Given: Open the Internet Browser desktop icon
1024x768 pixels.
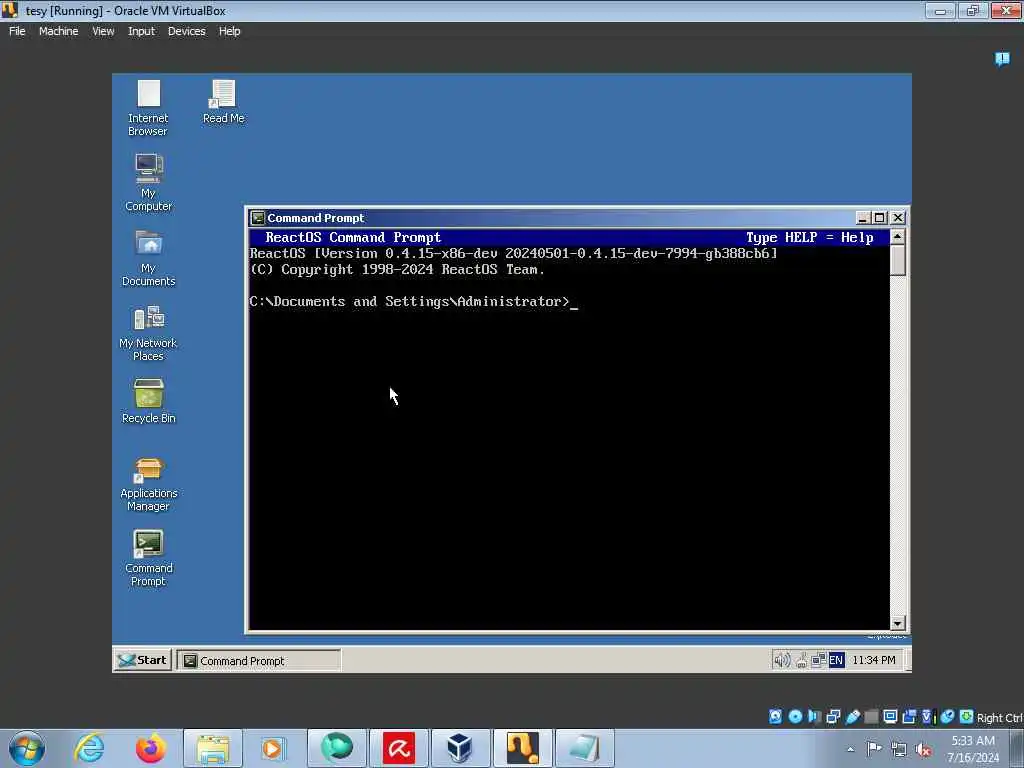Looking at the screenshot, I should [x=148, y=108].
